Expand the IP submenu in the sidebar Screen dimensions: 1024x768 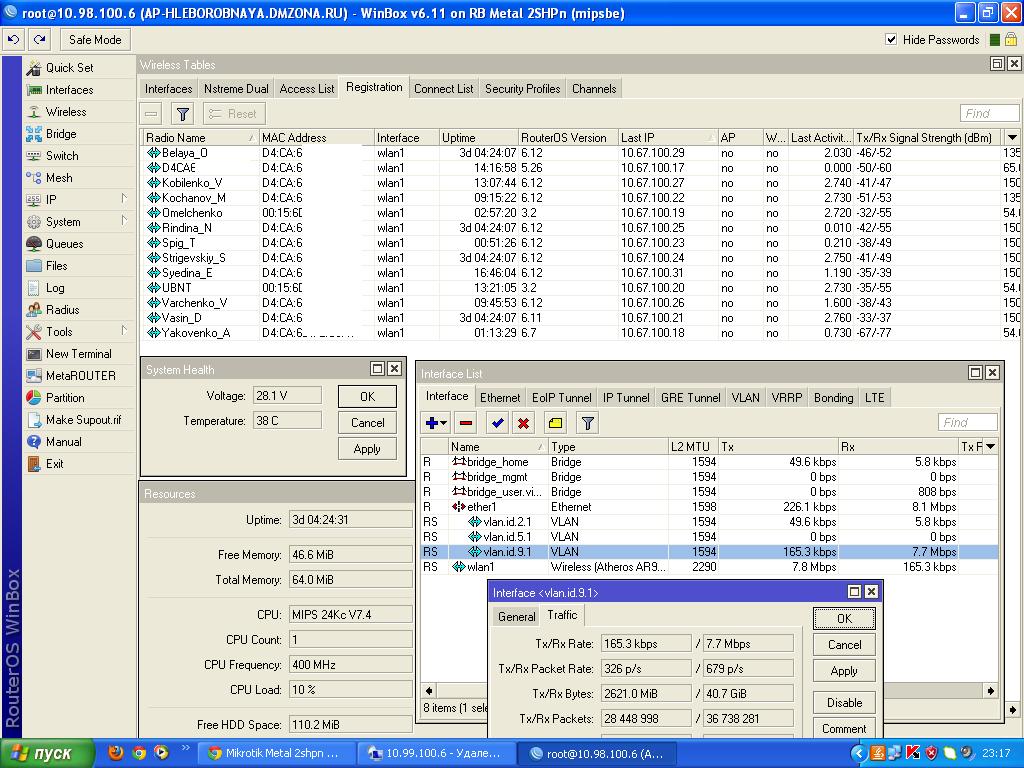(x=124, y=199)
